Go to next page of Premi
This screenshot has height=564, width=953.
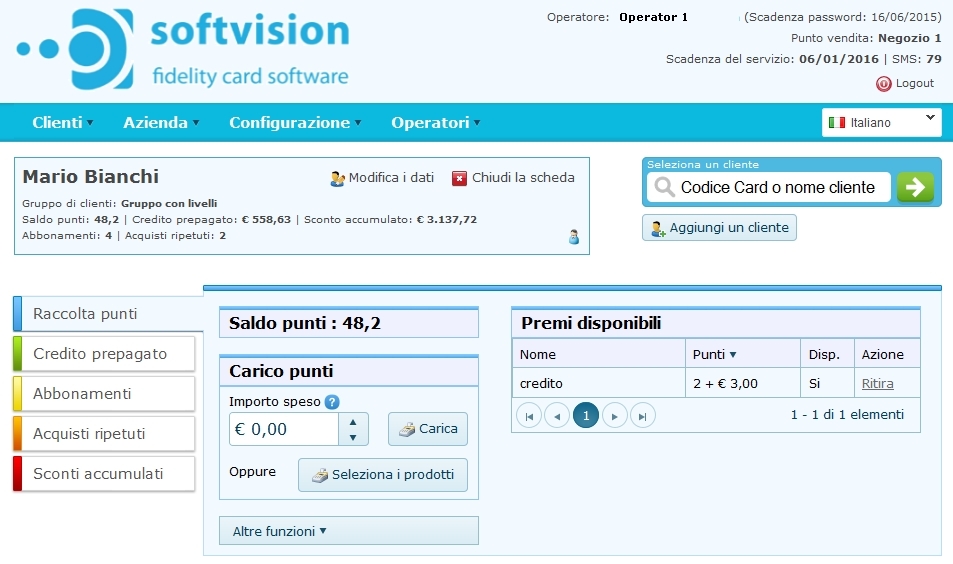pos(614,416)
